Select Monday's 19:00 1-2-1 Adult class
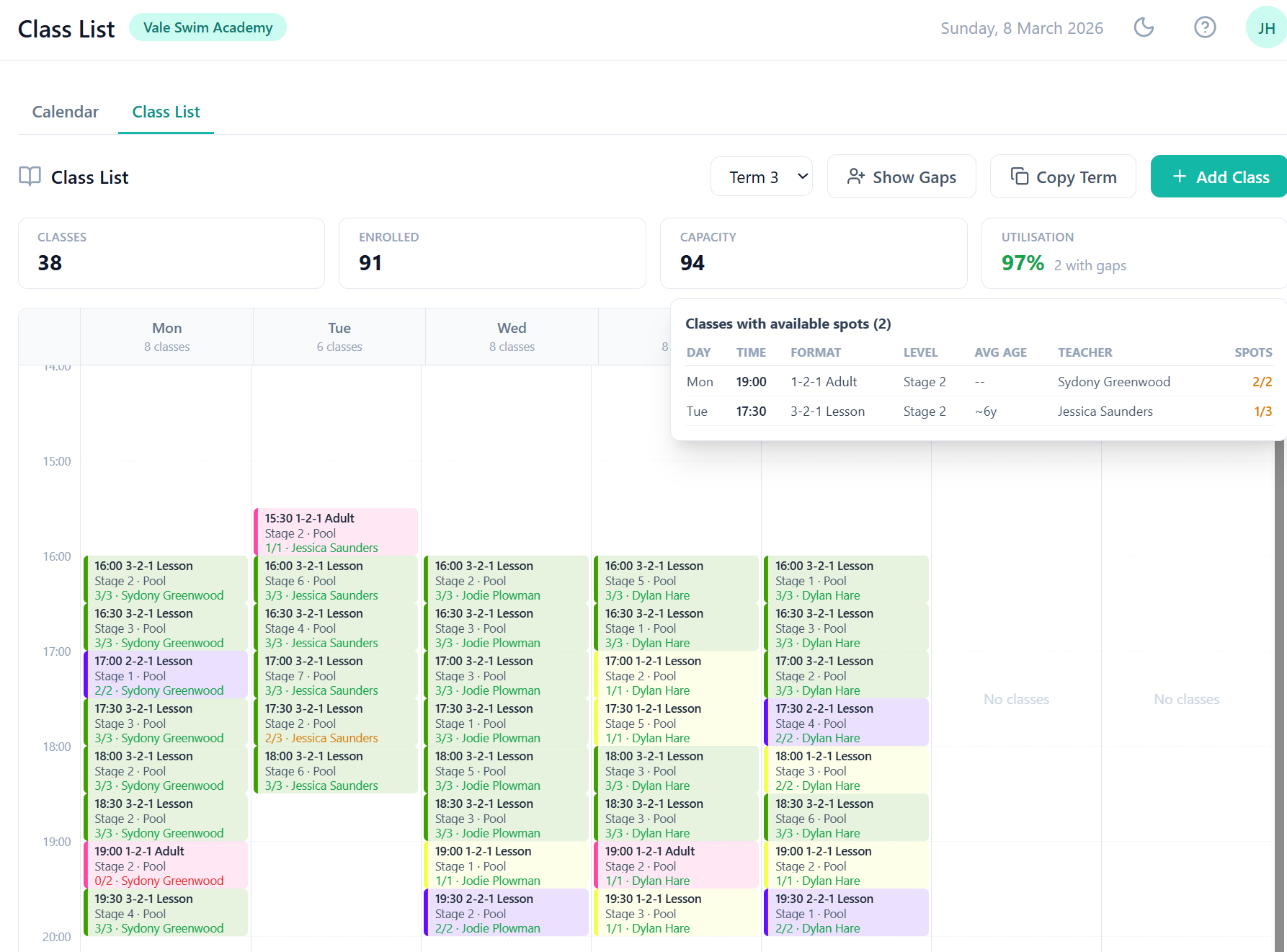Viewport: 1287px width, 952px height. [165, 865]
